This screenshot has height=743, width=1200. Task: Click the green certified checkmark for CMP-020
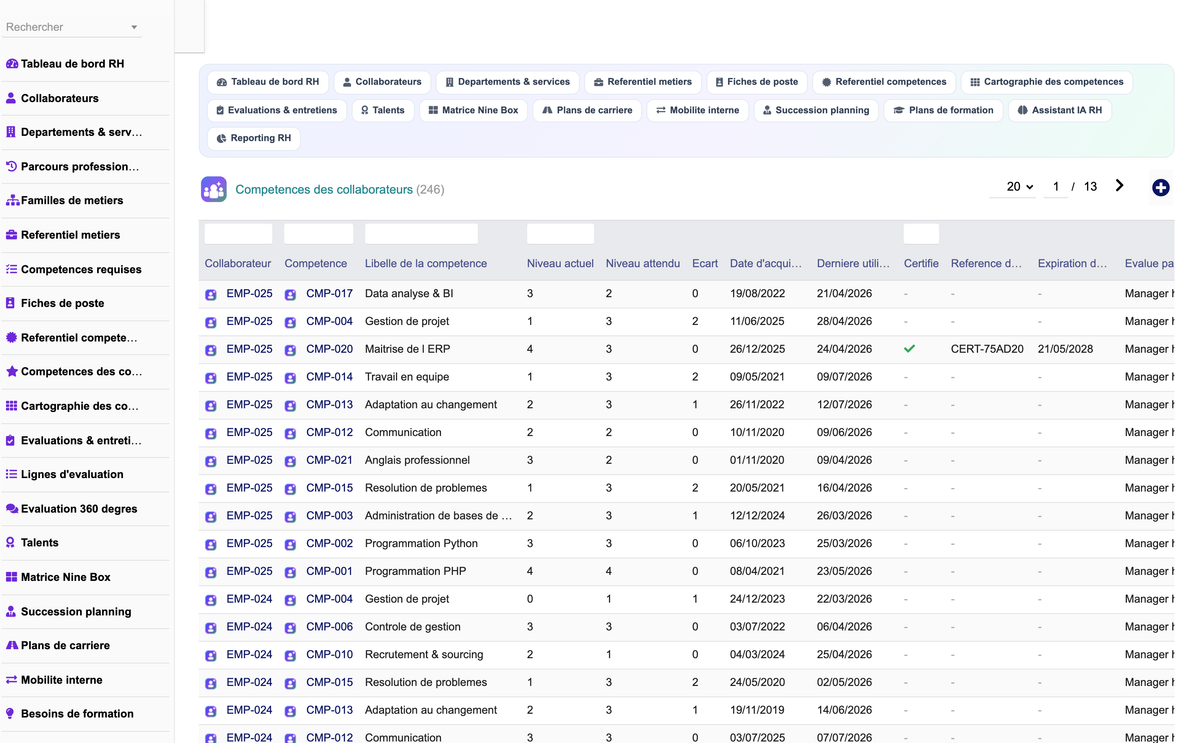pyautogui.click(x=909, y=349)
